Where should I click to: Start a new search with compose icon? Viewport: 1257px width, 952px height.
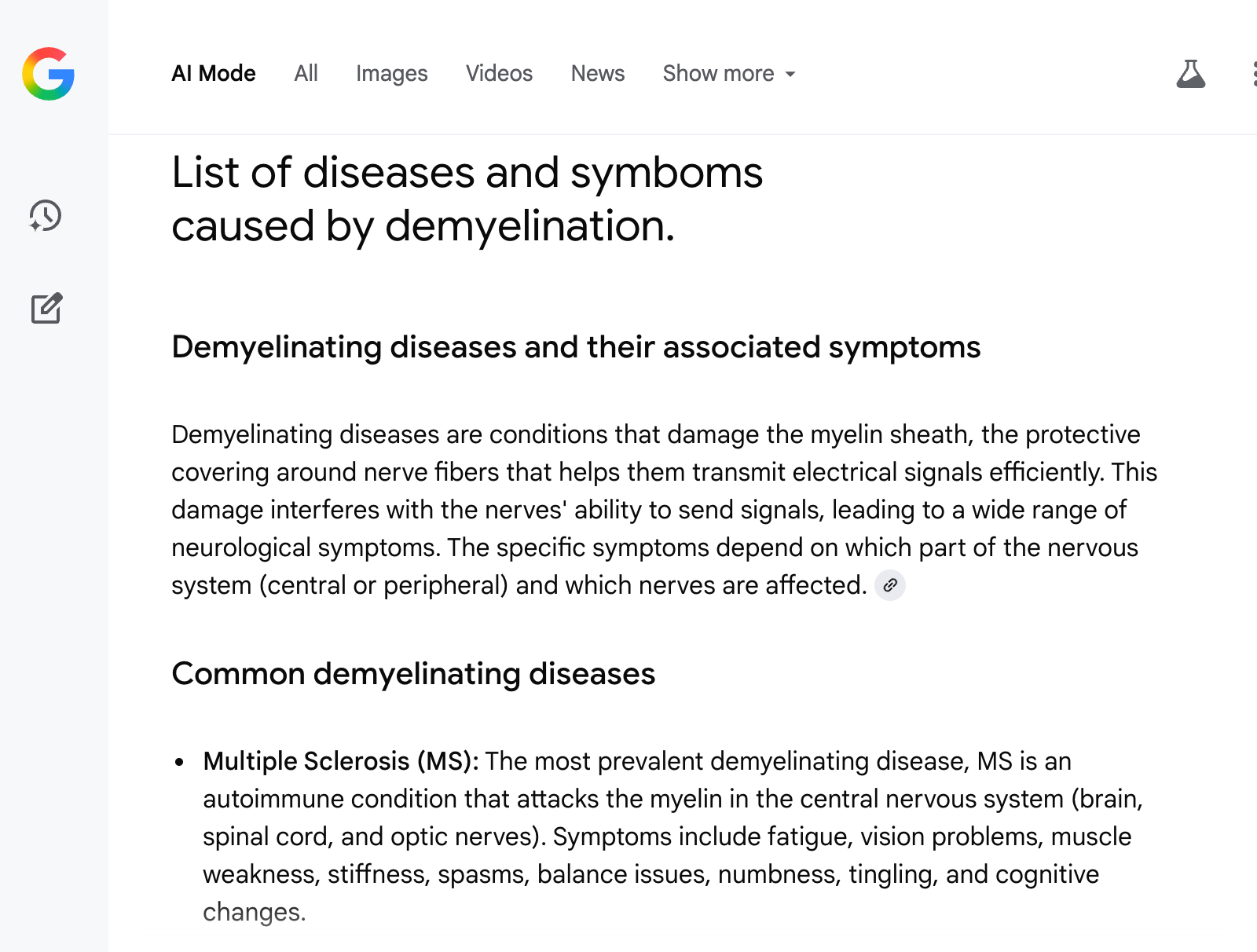[46, 308]
